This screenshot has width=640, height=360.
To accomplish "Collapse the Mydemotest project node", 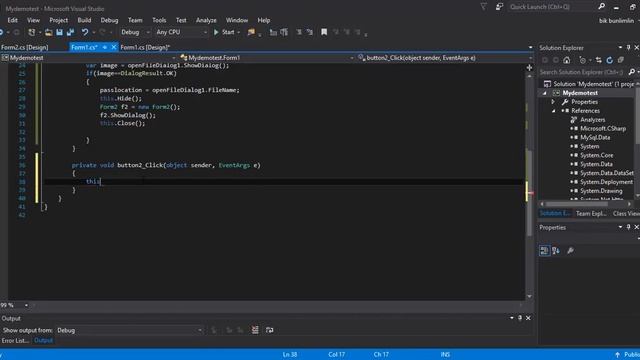I will pyautogui.click(x=544, y=93).
